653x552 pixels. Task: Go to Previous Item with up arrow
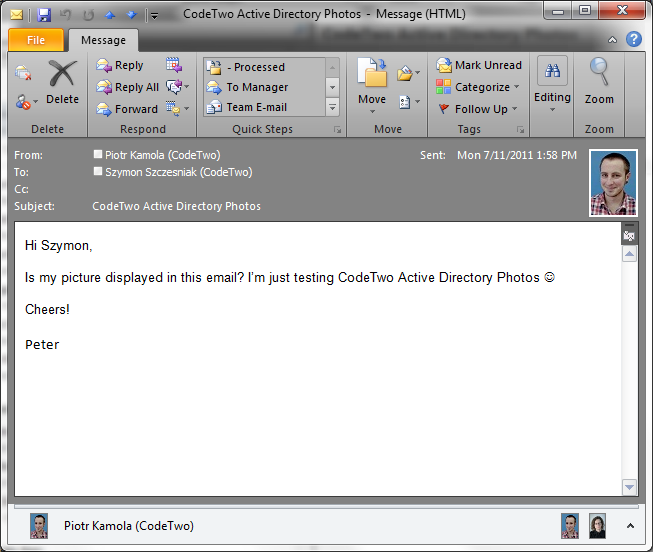110,15
